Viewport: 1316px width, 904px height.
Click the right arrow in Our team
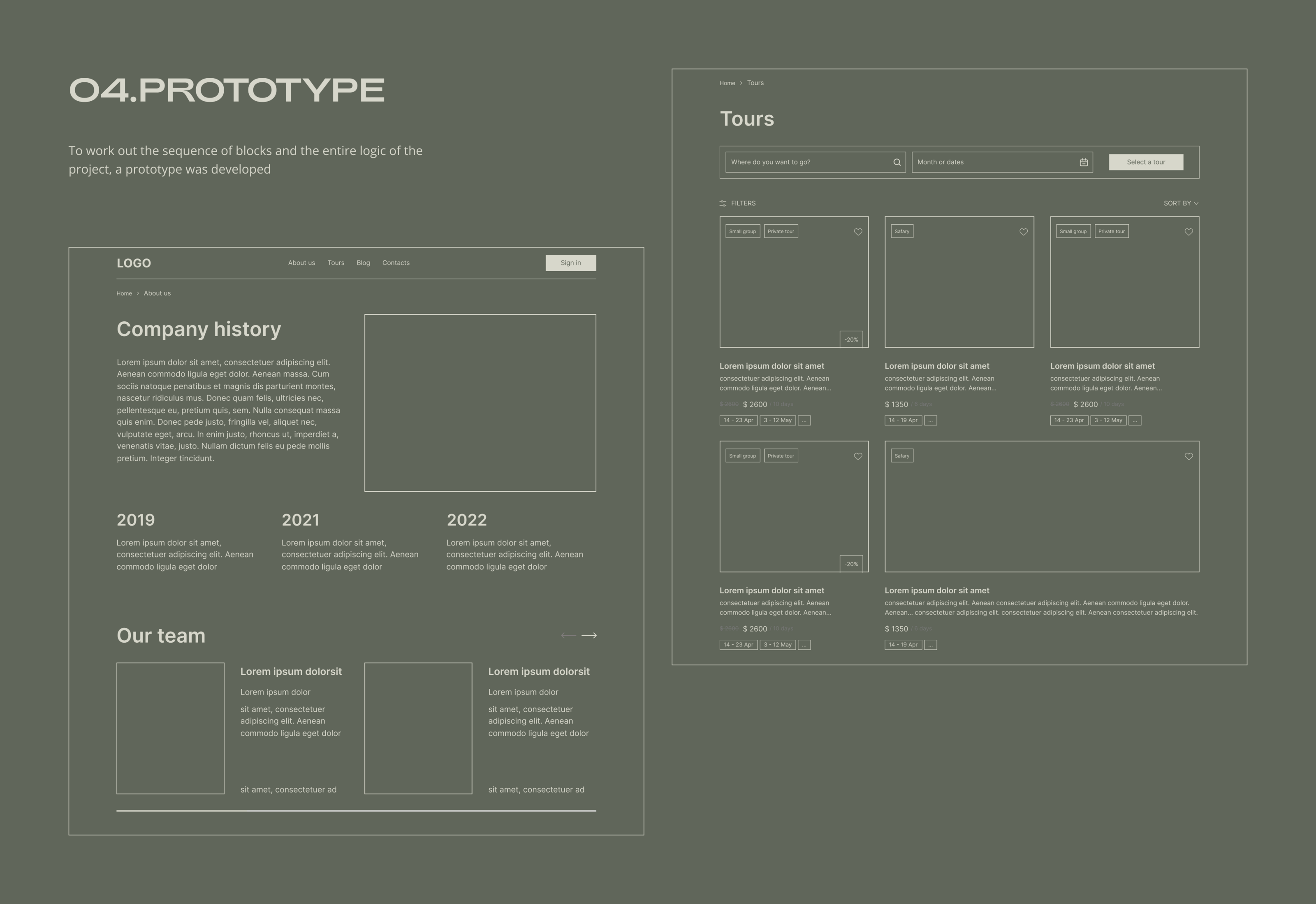(589, 636)
